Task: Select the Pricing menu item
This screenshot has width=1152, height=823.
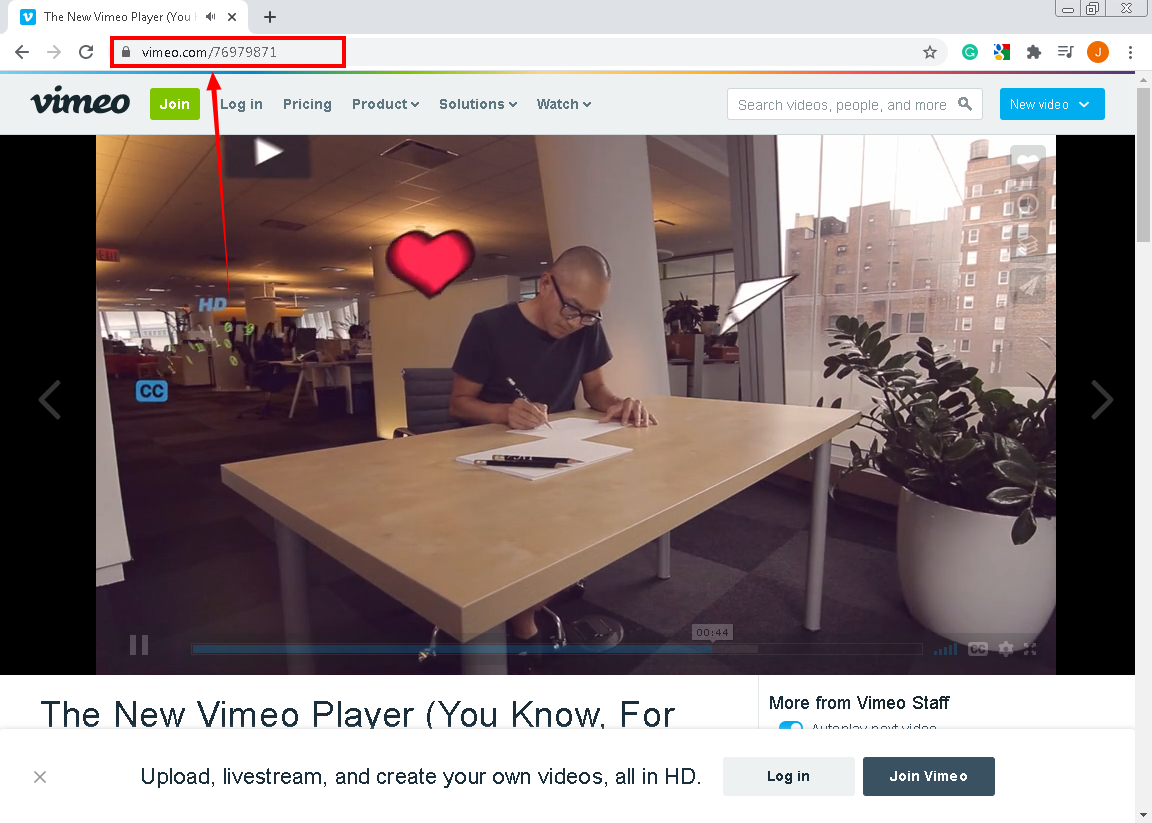Action: (x=307, y=104)
